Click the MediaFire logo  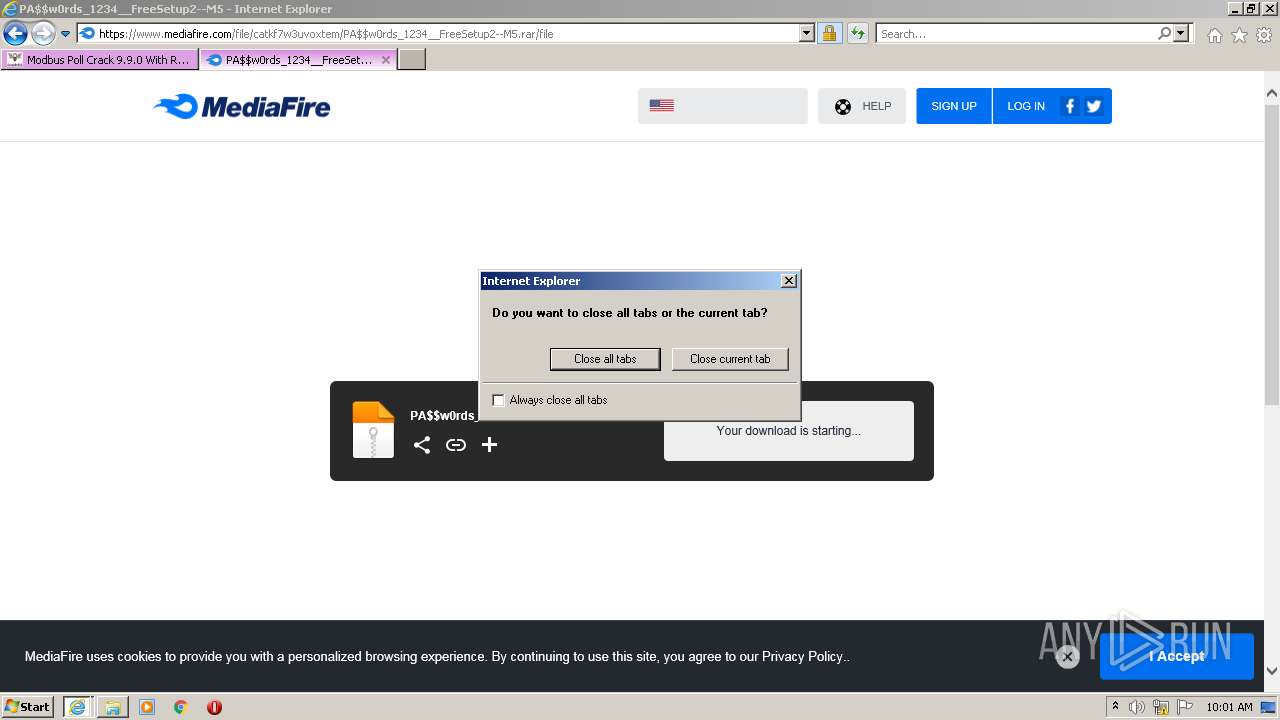tap(242, 106)
